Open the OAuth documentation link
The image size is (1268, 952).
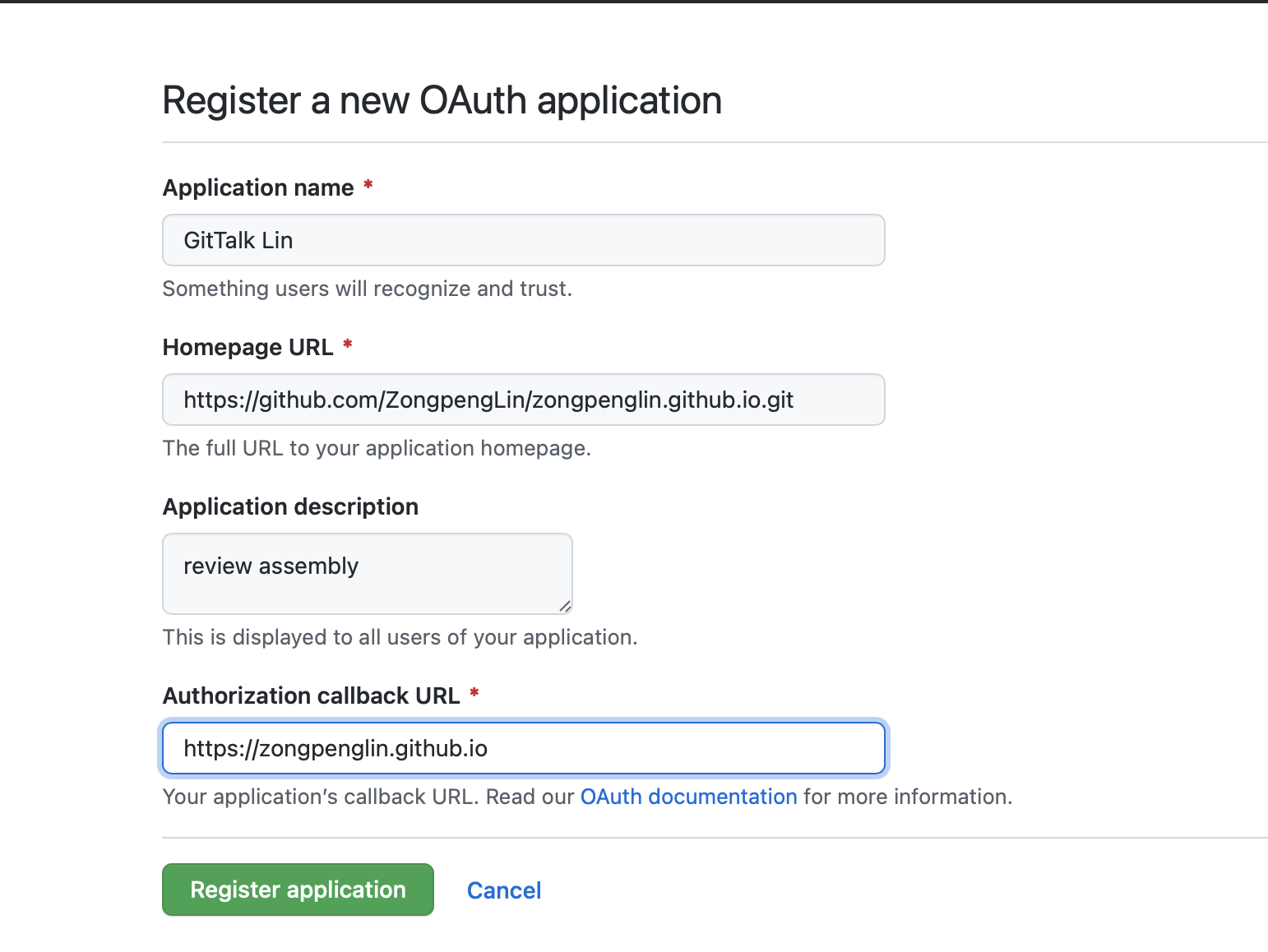688,797
